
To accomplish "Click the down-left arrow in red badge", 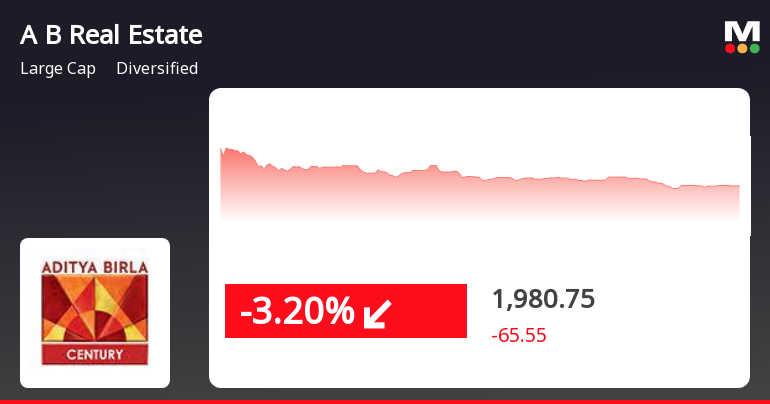I will (378, 313).
